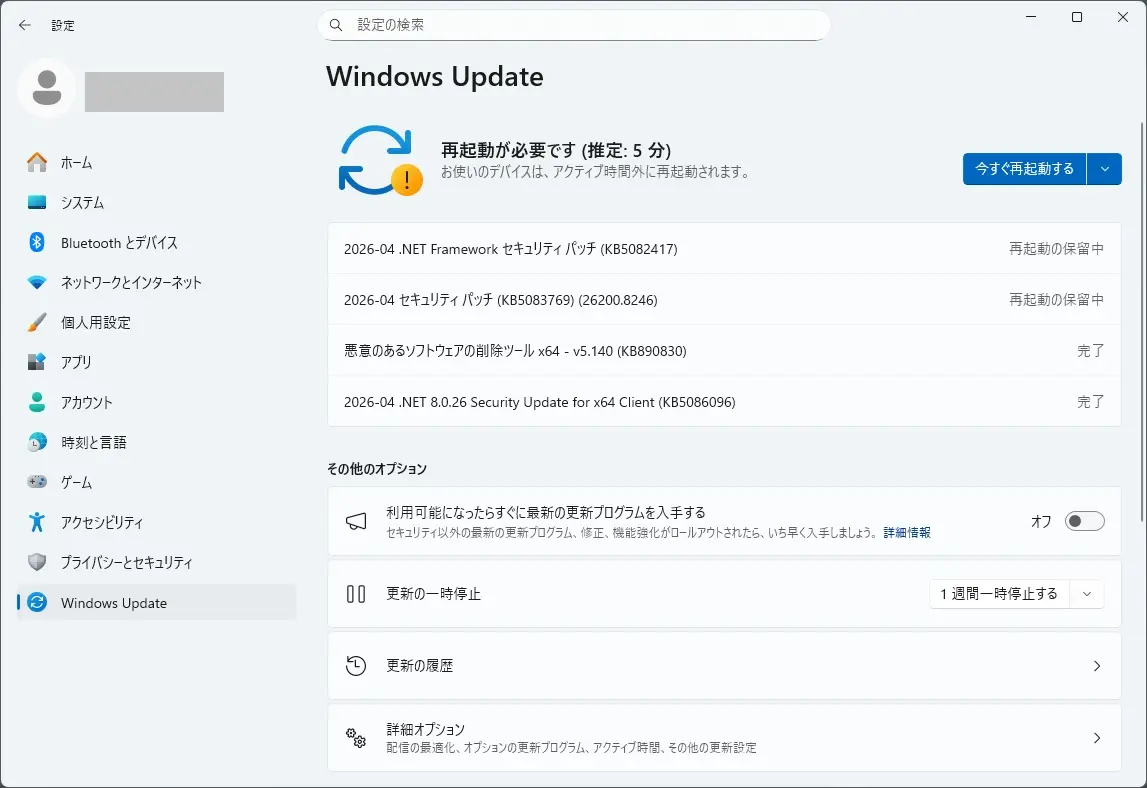This screenshot has width=1147, height=788.
Task: Open 更新の履歴 update history row
Action: 723,665
